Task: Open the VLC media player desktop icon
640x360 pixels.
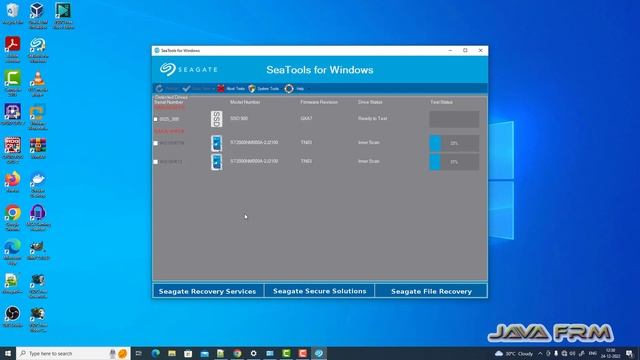Action: [x=38, y=83]
